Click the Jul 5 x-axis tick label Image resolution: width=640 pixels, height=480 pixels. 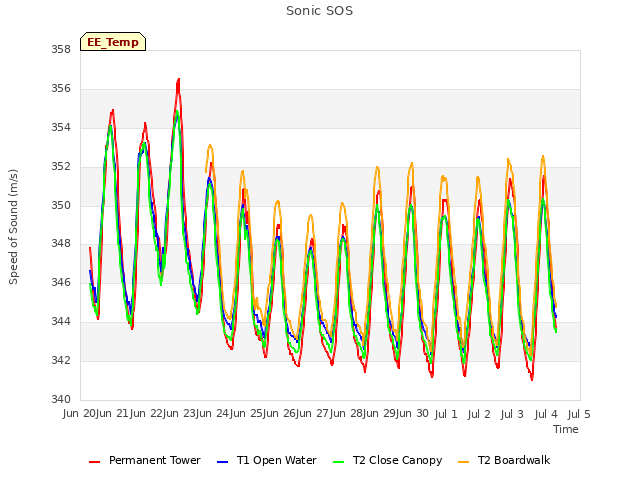tap(579, 414)
